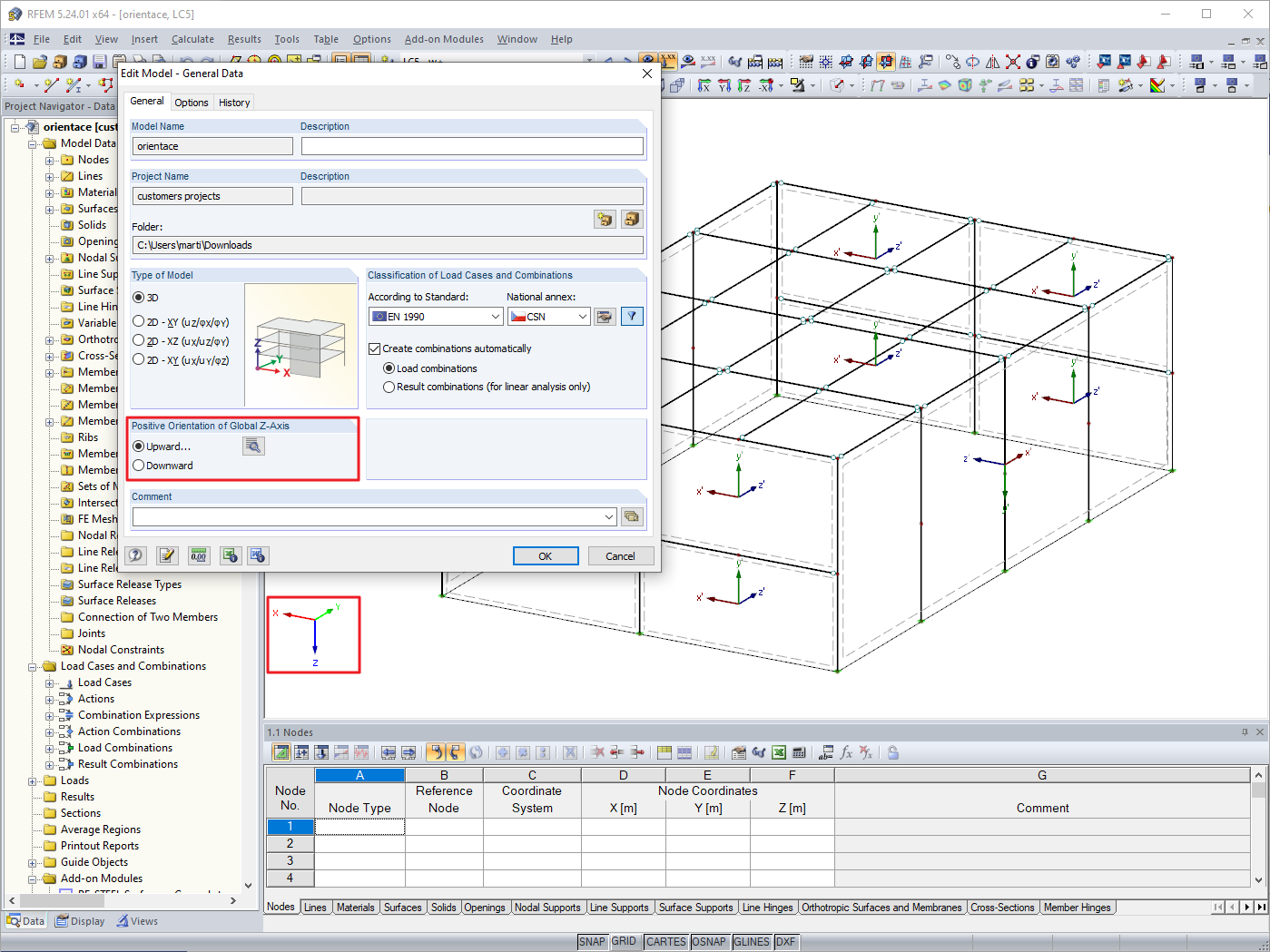Toggle the DXF status bar button
The width and height of the screenshot is (1270, 952).
pyautogui.click(x=786, y=942)
